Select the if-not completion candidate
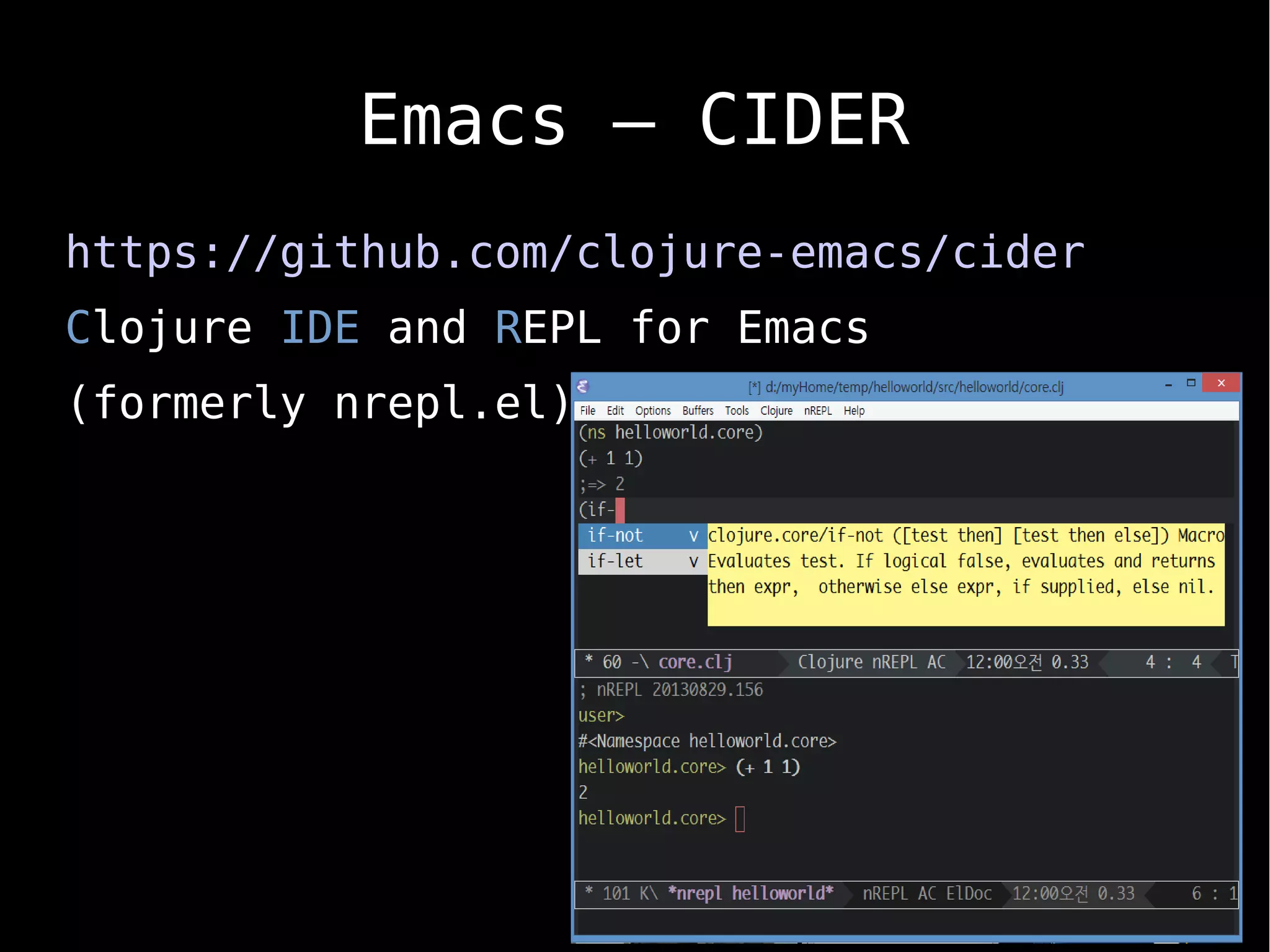 [642, 536]
